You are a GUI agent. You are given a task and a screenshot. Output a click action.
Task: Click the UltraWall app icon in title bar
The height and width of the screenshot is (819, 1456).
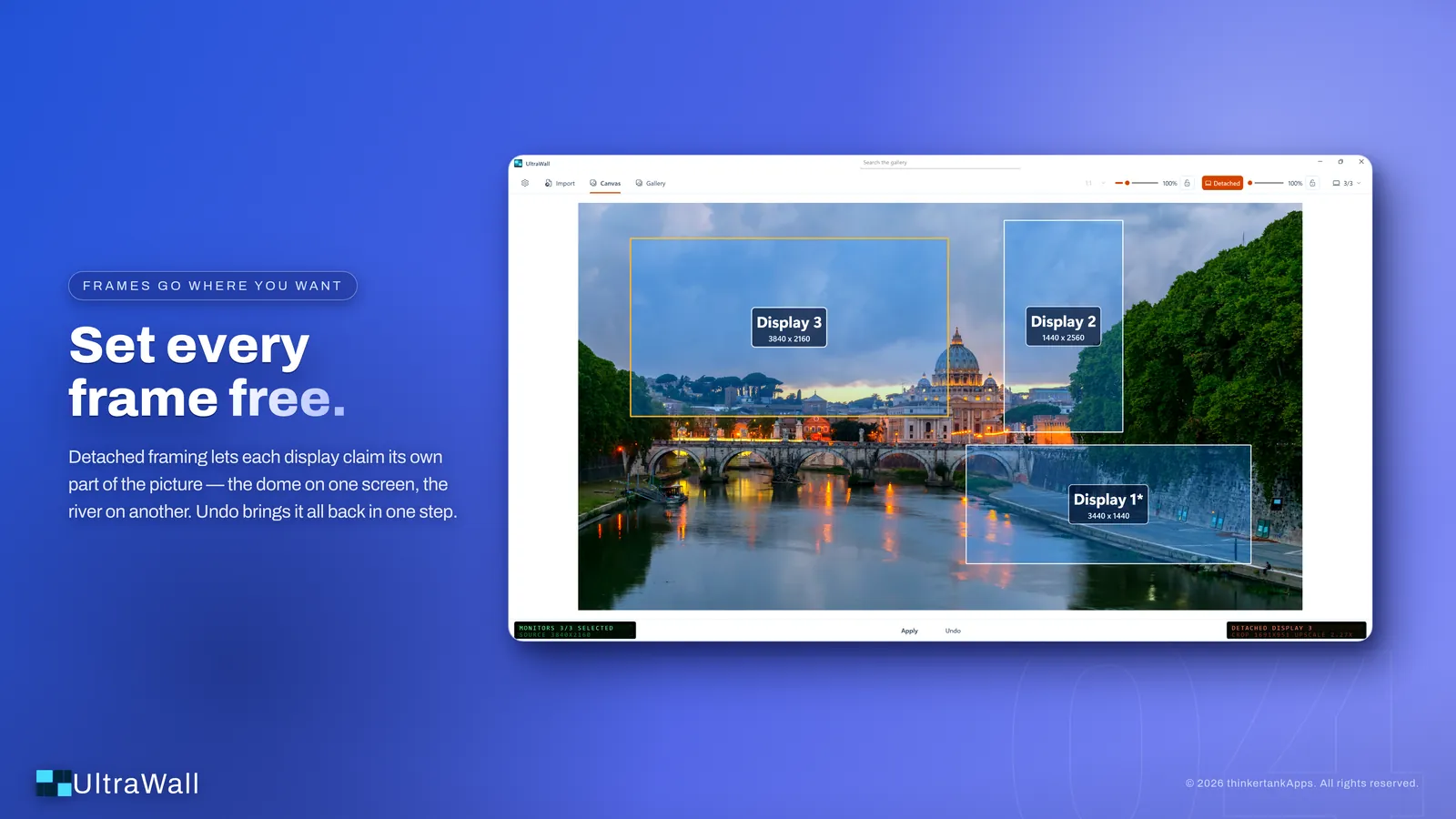point(518,164)
